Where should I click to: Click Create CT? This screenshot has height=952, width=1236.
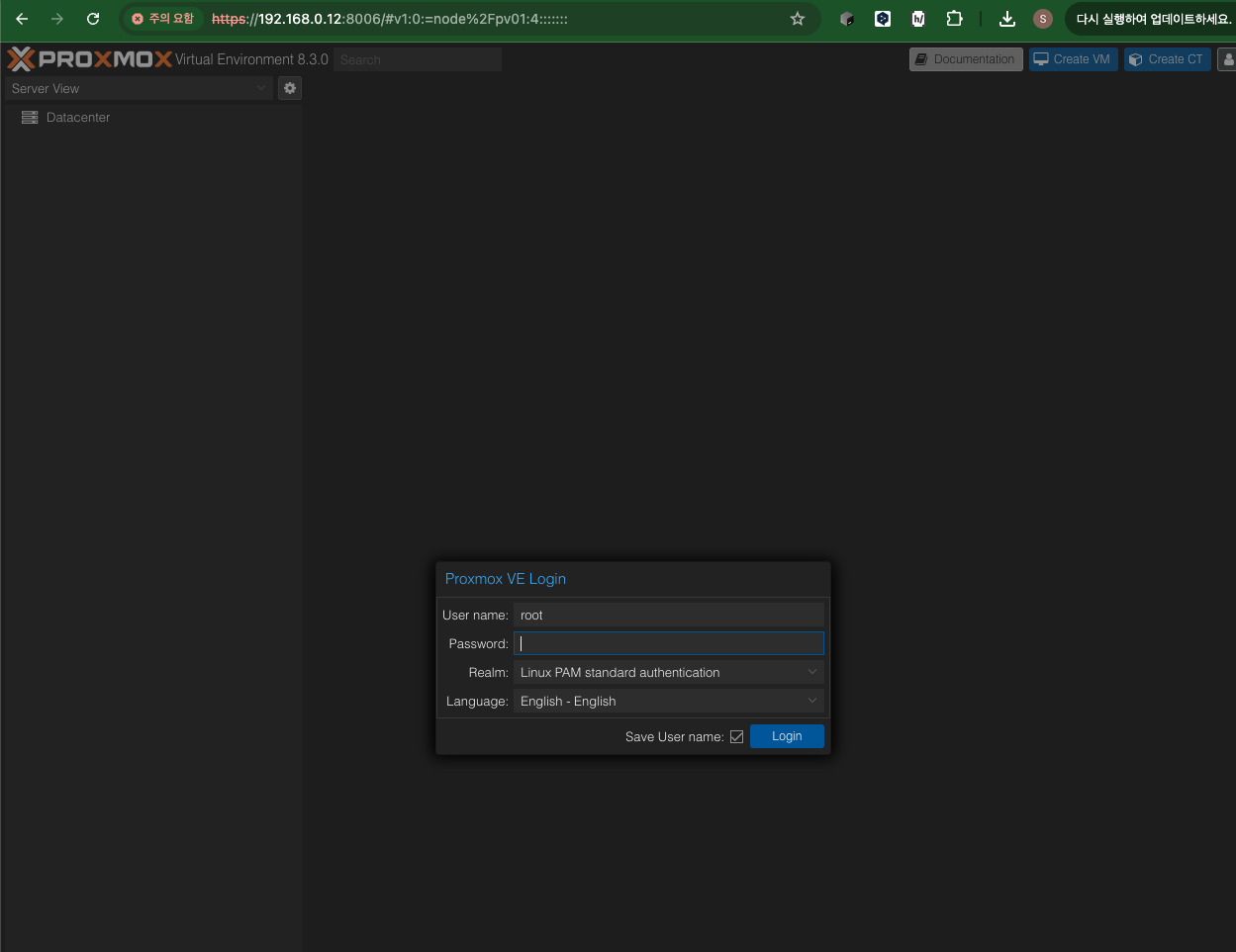pyautogui.click(x=1167, y=59)
